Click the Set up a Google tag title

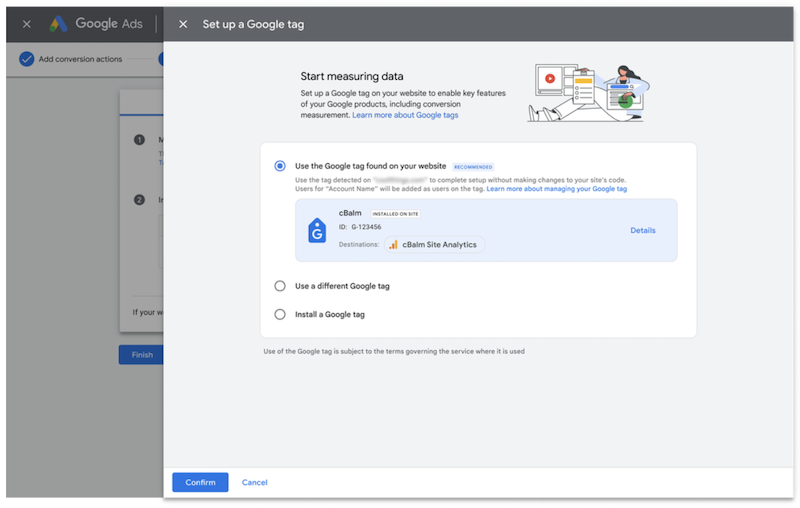[253, 24]
